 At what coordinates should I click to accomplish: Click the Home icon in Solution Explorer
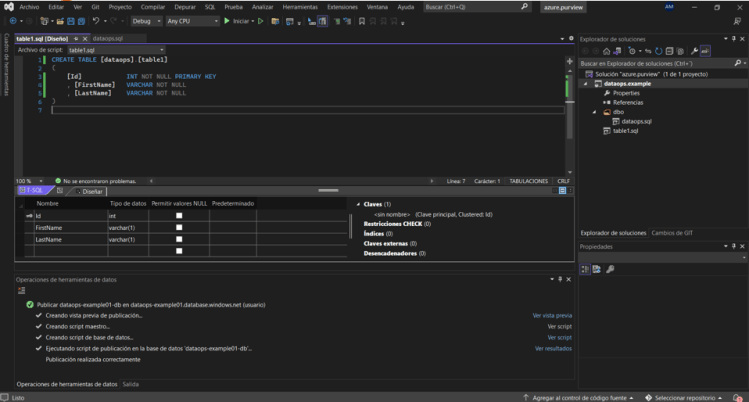click(x=606, y=51)
